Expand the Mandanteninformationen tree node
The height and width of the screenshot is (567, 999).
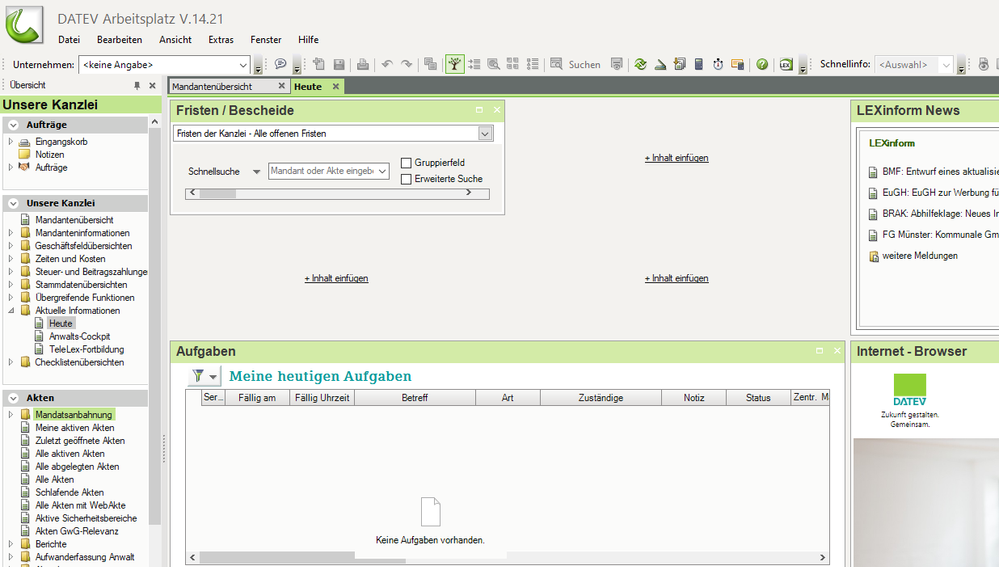tap(11, 233)
